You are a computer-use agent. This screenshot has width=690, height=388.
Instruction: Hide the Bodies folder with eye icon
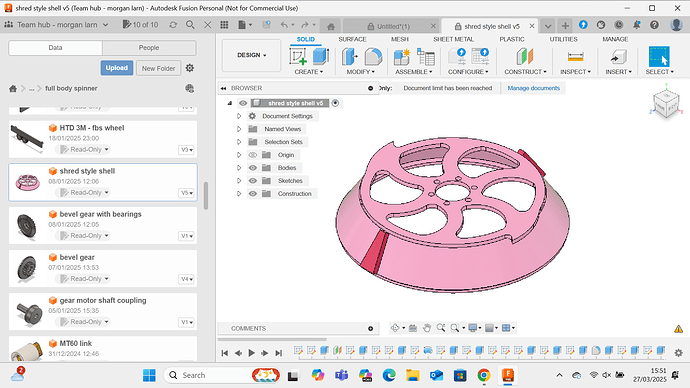click(253, 168)
